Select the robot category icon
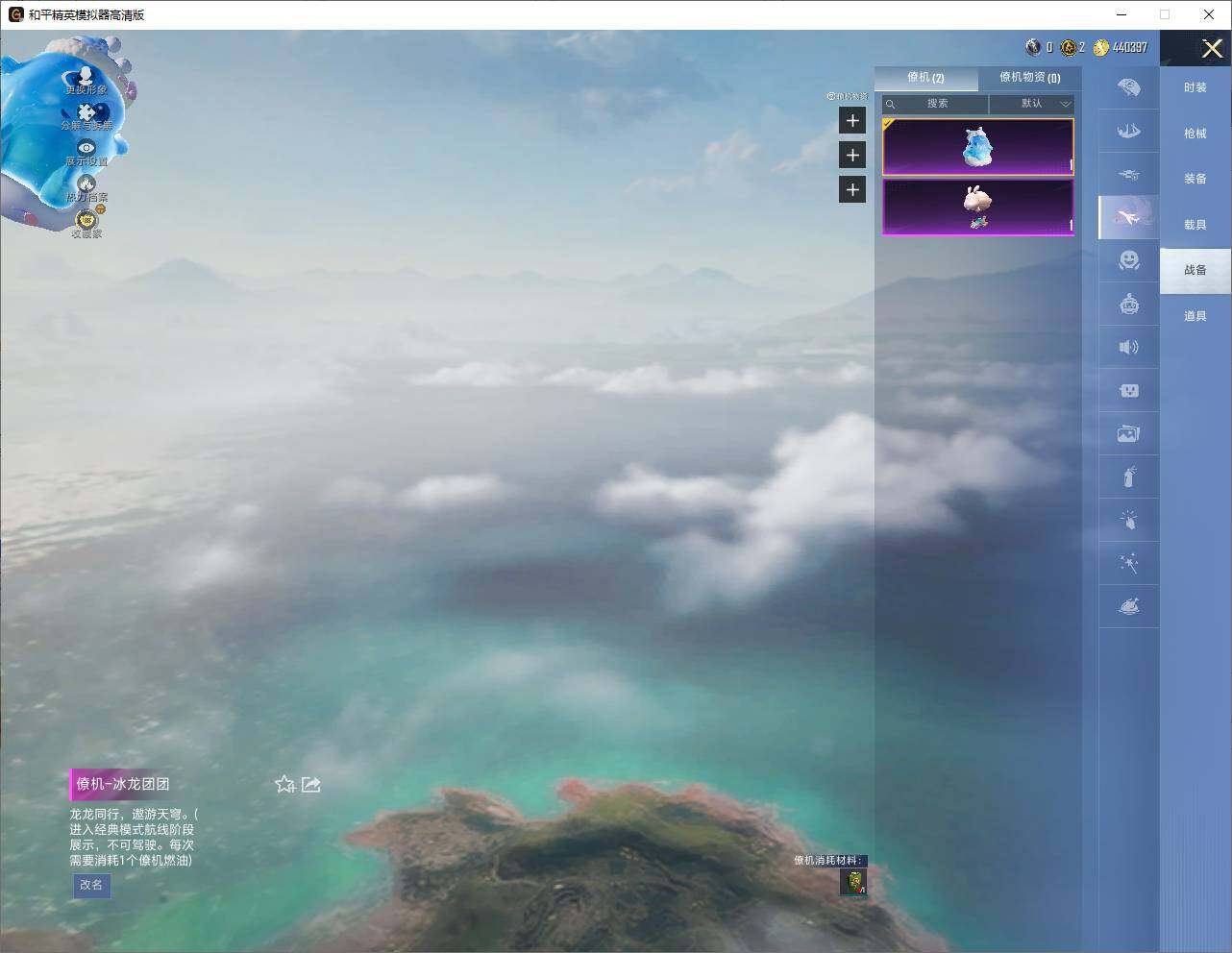The height and width of the screenshot is (953, 1232). click(1129, 305)
